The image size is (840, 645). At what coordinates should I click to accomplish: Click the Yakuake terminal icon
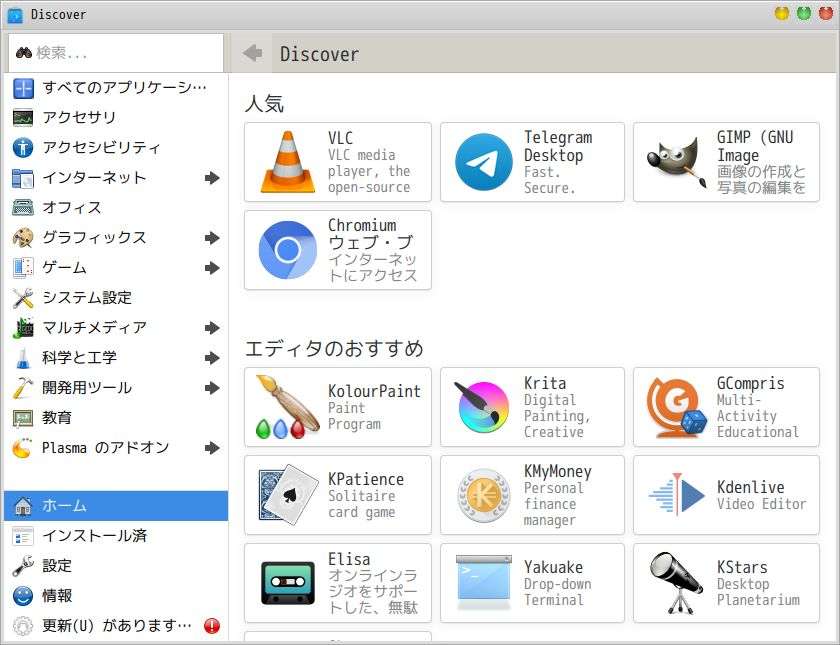tap(483, 583)
